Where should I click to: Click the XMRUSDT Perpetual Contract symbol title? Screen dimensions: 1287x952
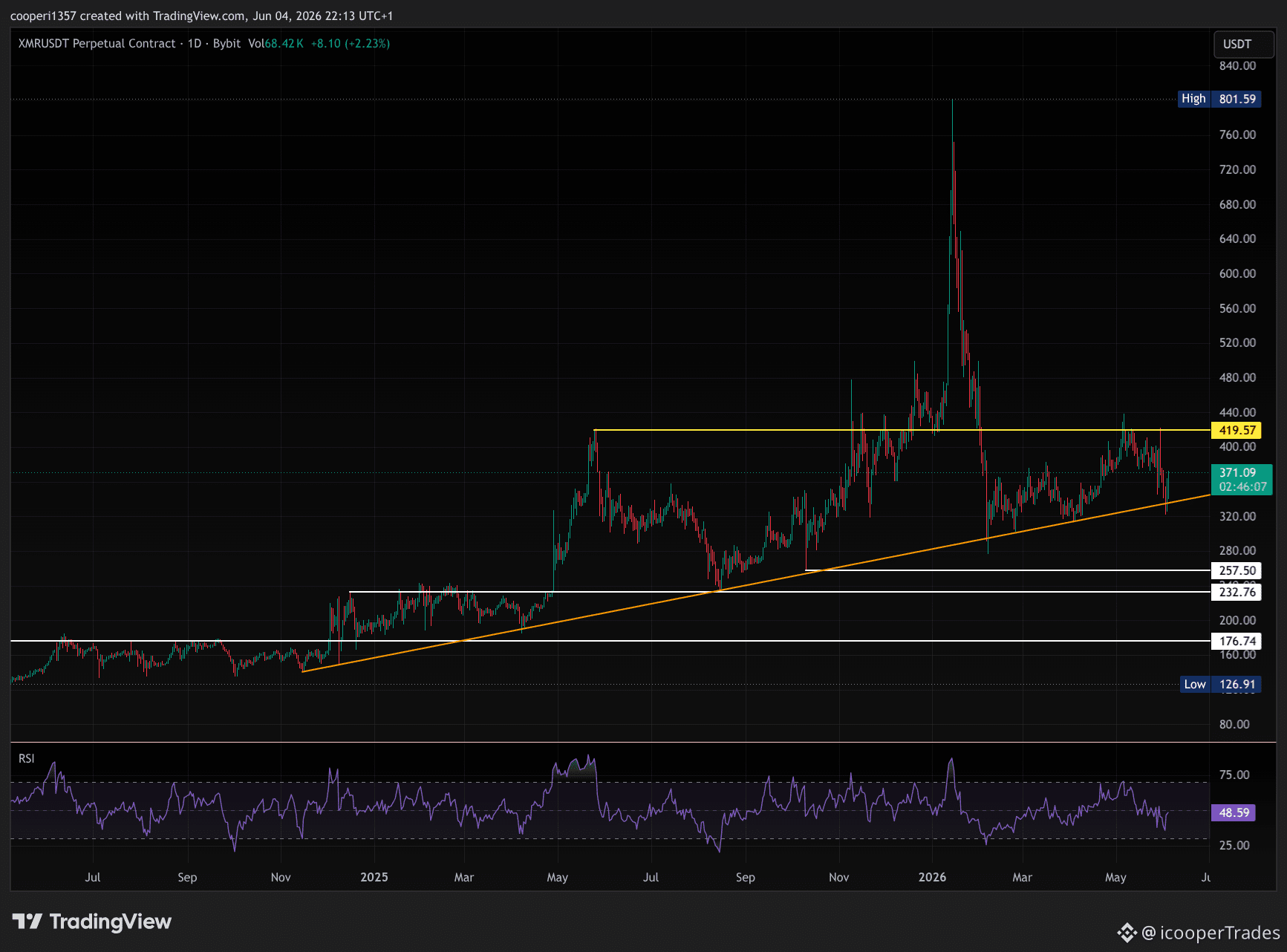[x=97, y=43]
